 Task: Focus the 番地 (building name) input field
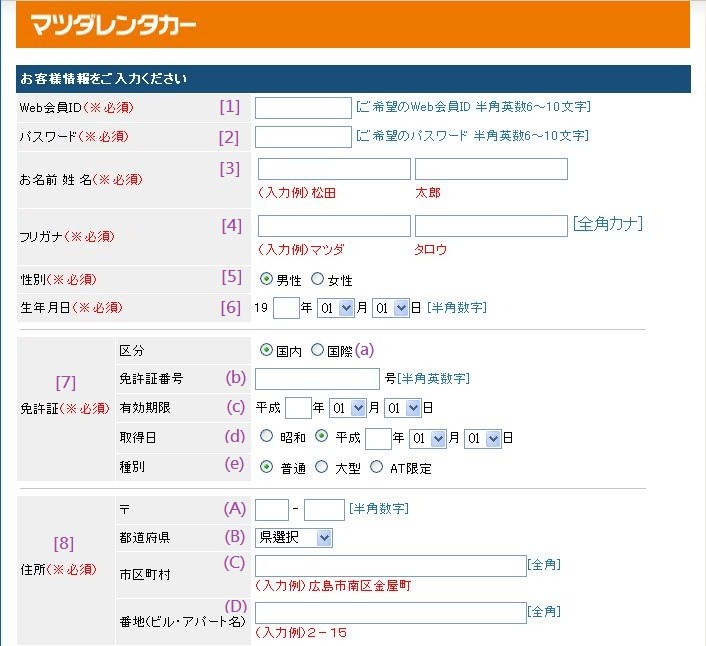(391, 613)
